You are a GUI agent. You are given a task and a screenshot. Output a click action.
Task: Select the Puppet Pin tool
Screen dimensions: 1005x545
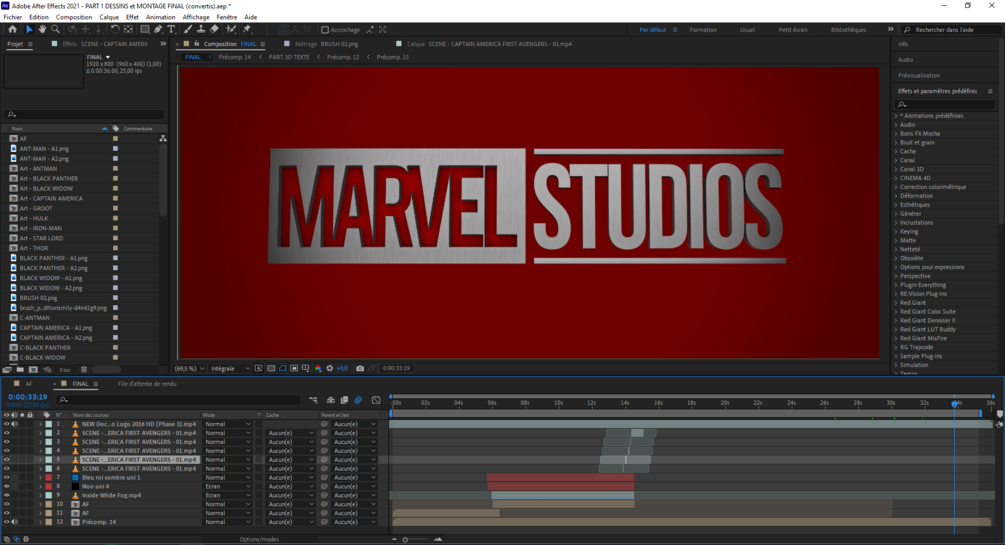tap(247, 29)
